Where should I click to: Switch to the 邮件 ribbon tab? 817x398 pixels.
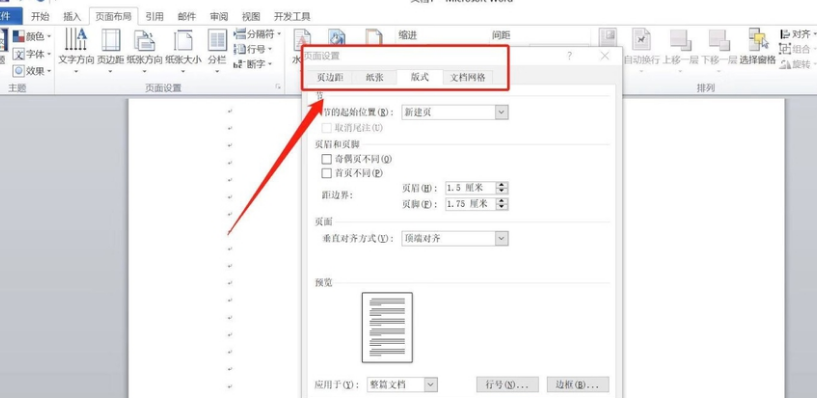tap(187, 16)
